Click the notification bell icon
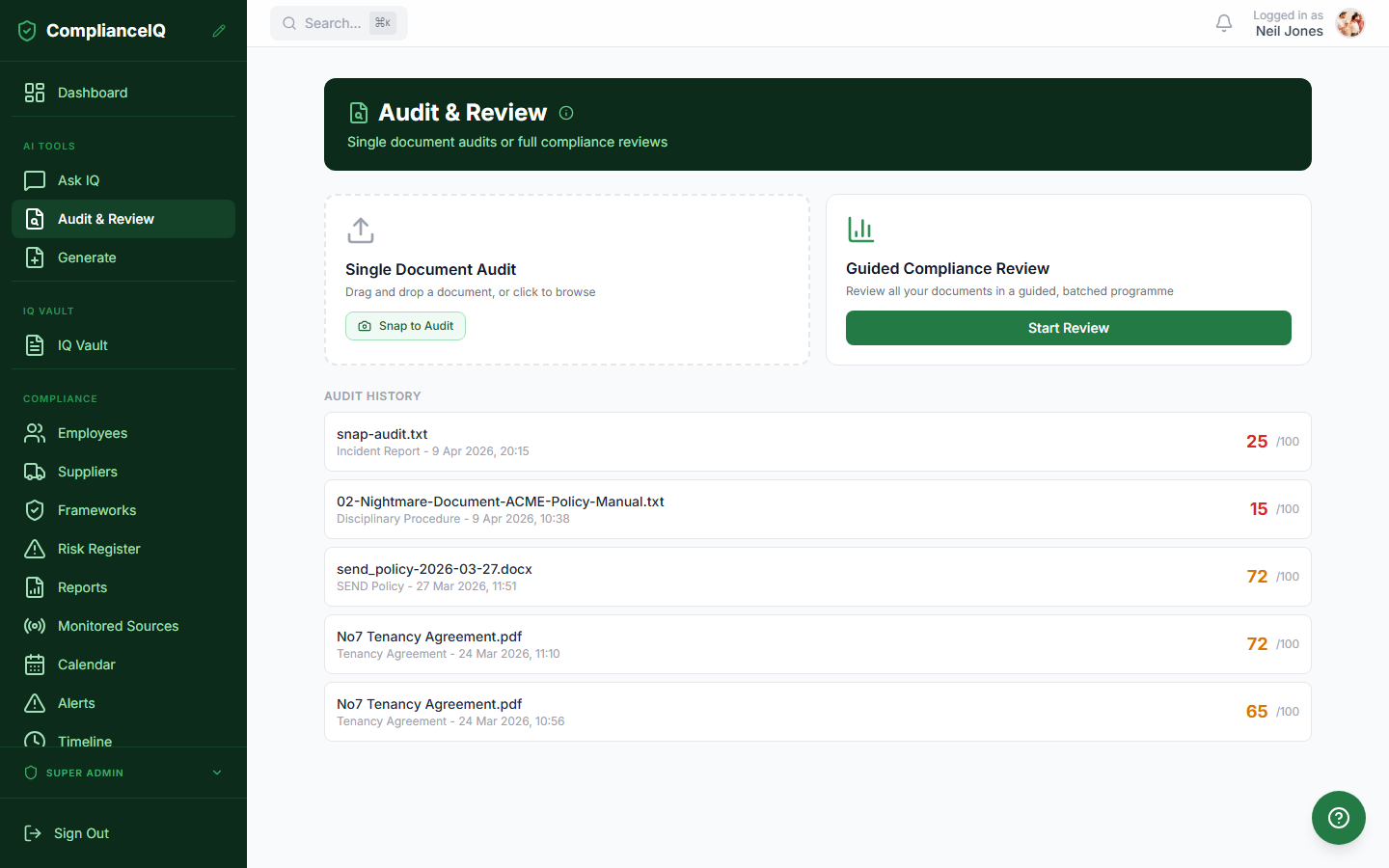Viewport: 1389px width, 868px height. [1223, 23]
